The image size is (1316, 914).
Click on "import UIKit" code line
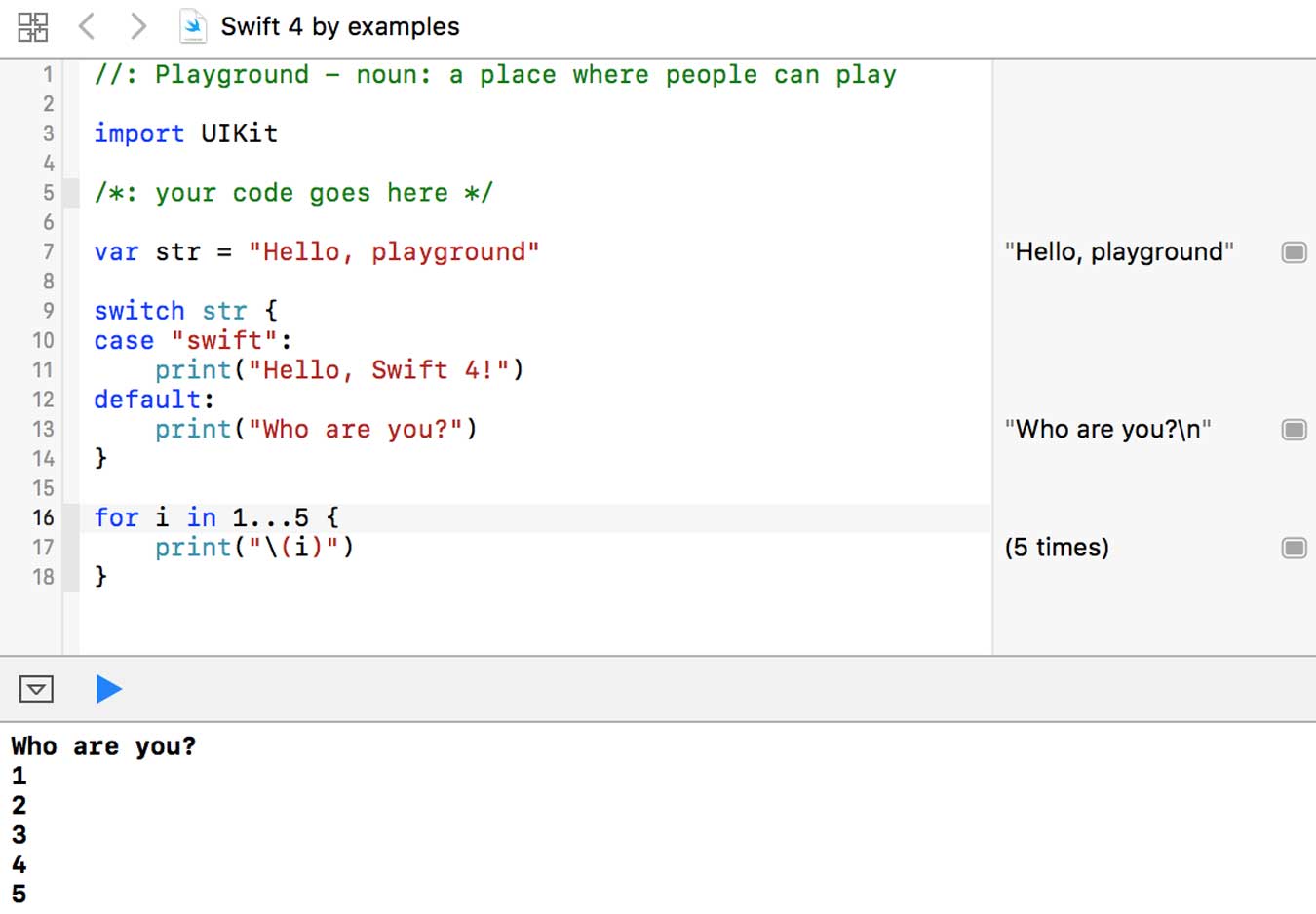(185, 133)
